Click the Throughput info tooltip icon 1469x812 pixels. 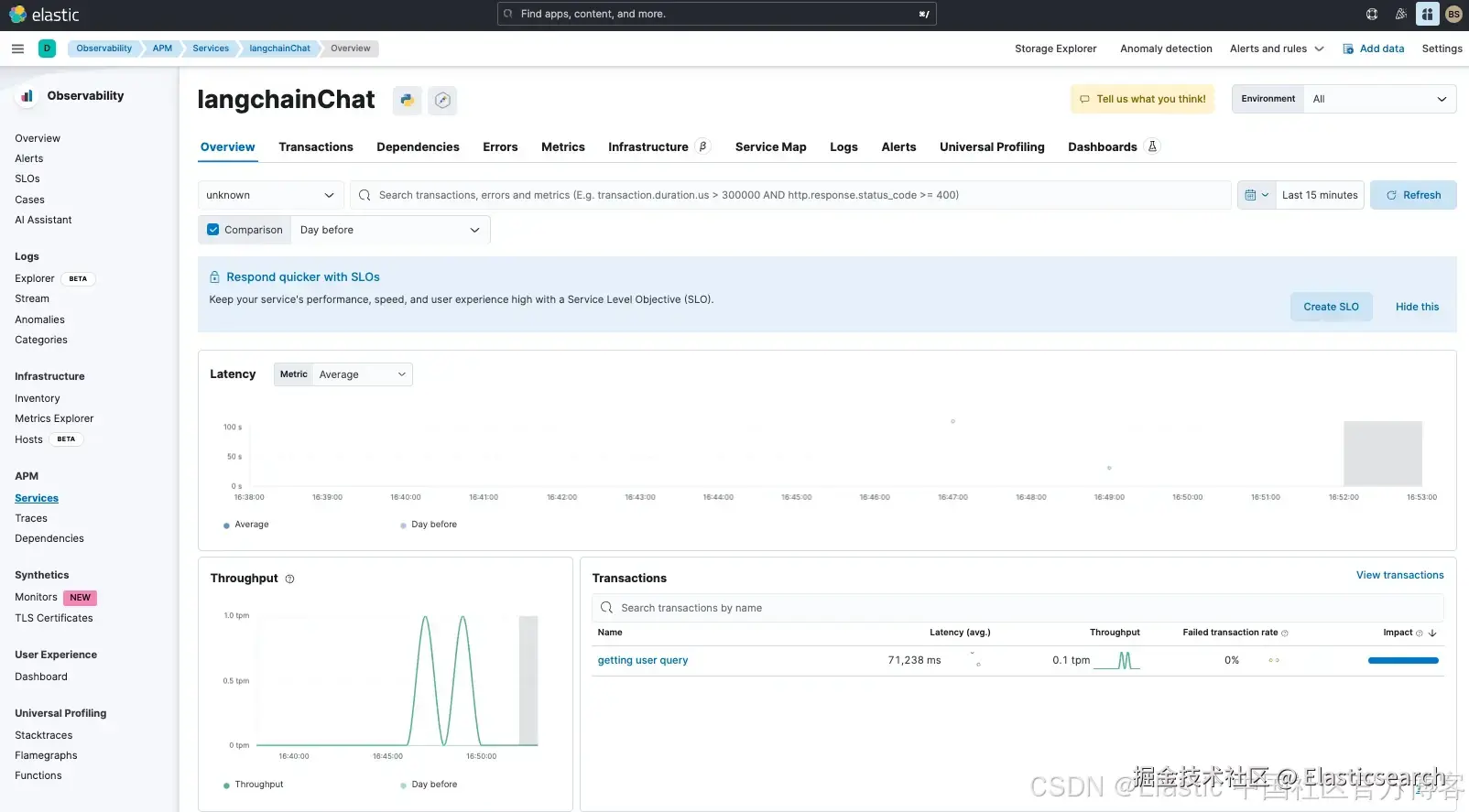(x=289, y=579)
